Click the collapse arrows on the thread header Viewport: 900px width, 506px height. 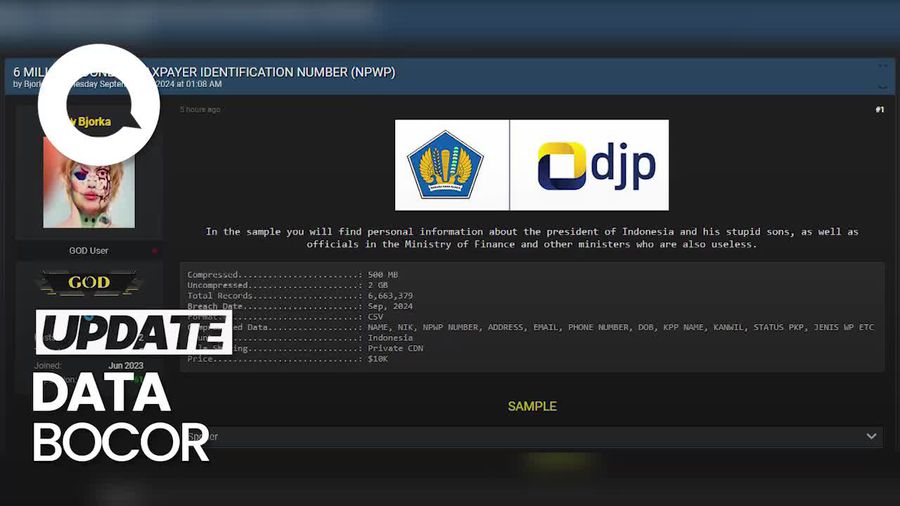pyautogui.click(x=883, y=76)
